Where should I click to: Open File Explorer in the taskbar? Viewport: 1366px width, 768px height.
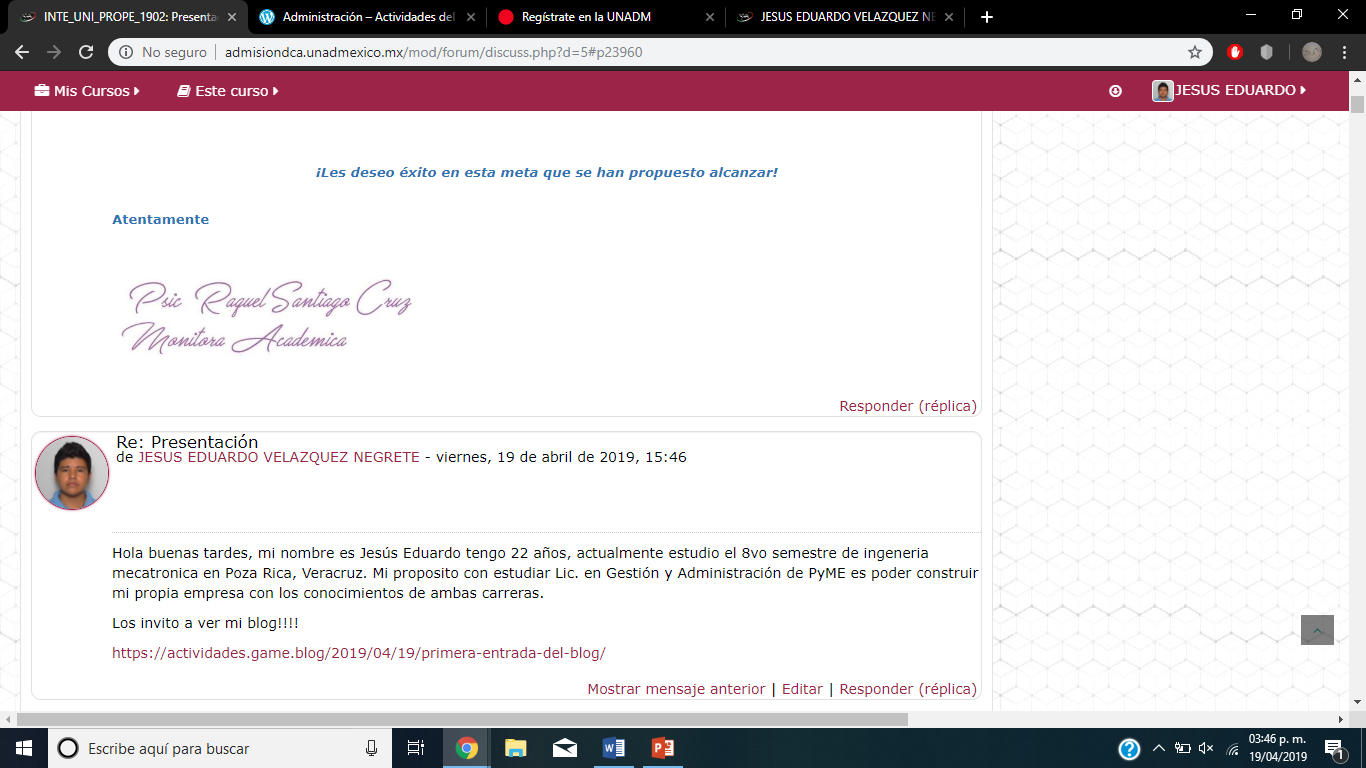pos(515,748)
